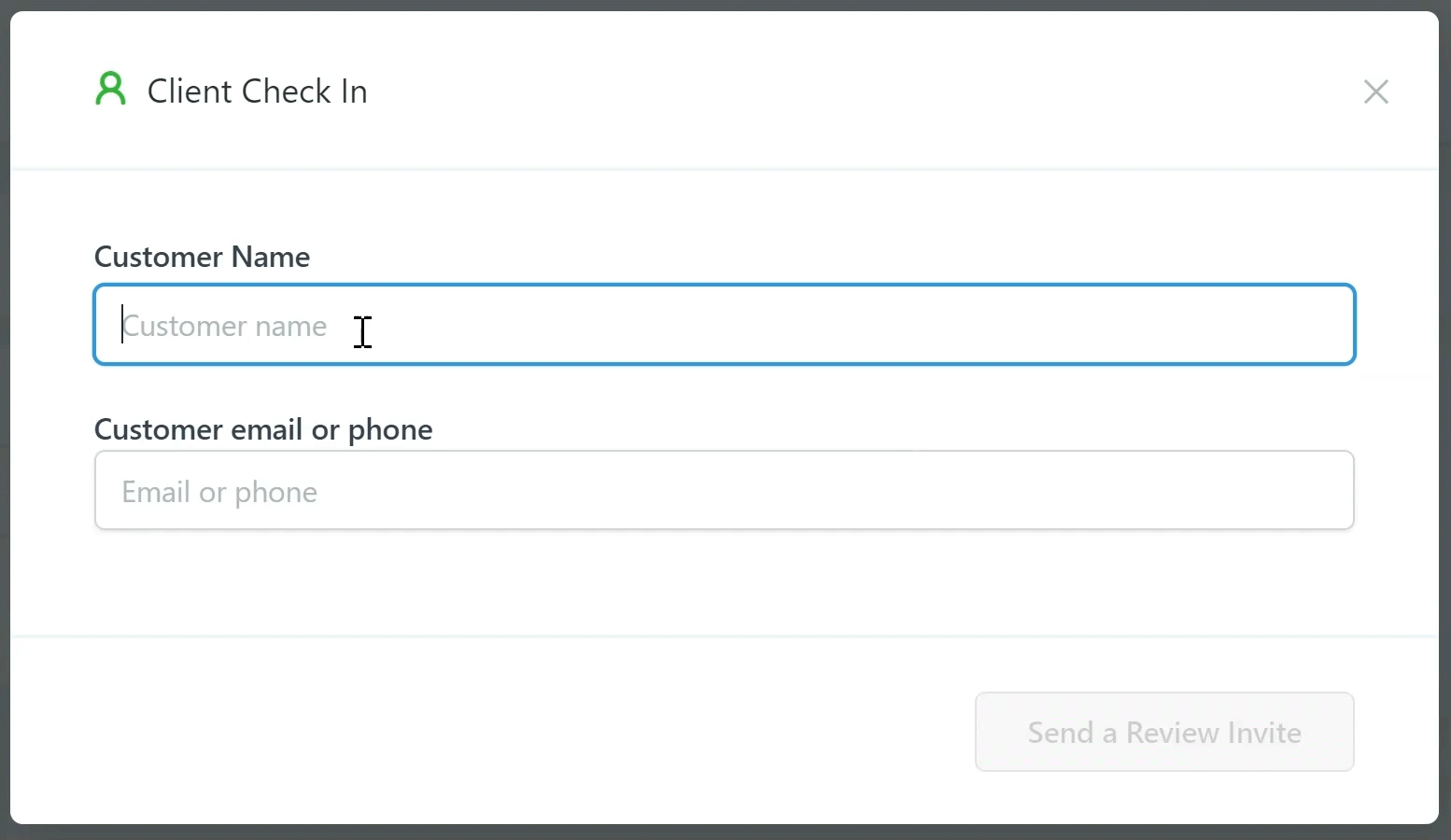Focus the Customer Name text field

[724, 325]
